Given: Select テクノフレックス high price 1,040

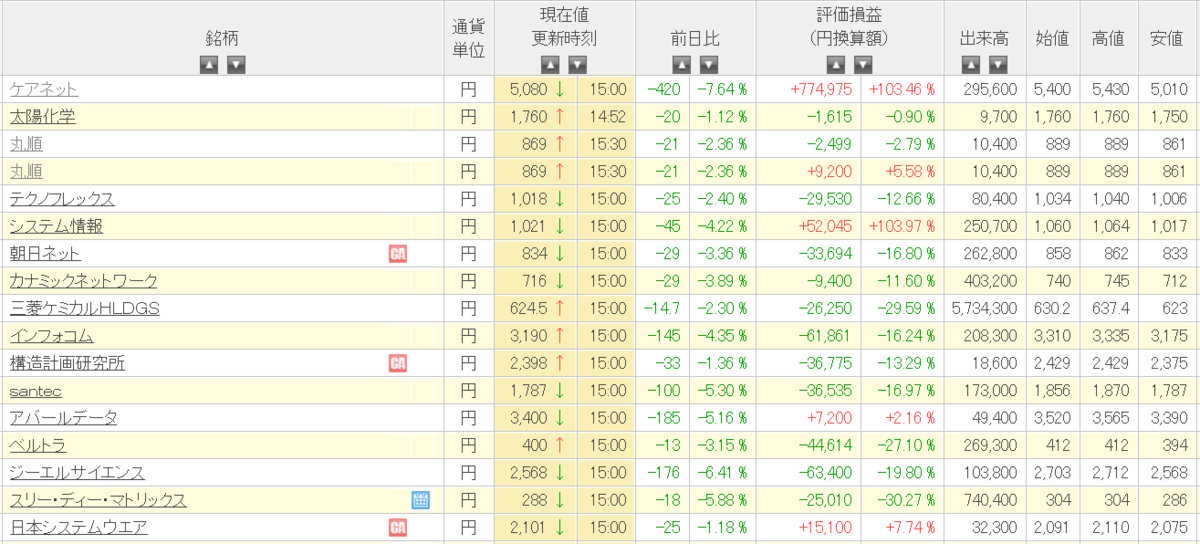Looking at the screenshot, I should click(1110, 199).
